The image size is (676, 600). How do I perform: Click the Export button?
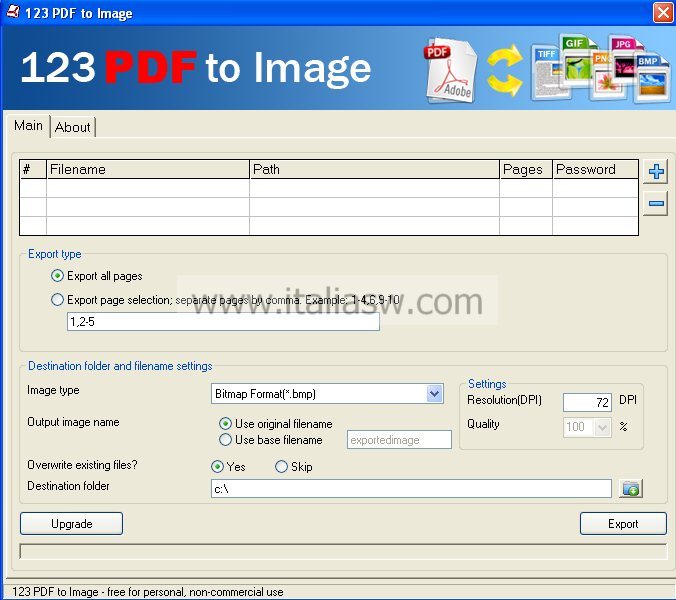coord(623,524)
